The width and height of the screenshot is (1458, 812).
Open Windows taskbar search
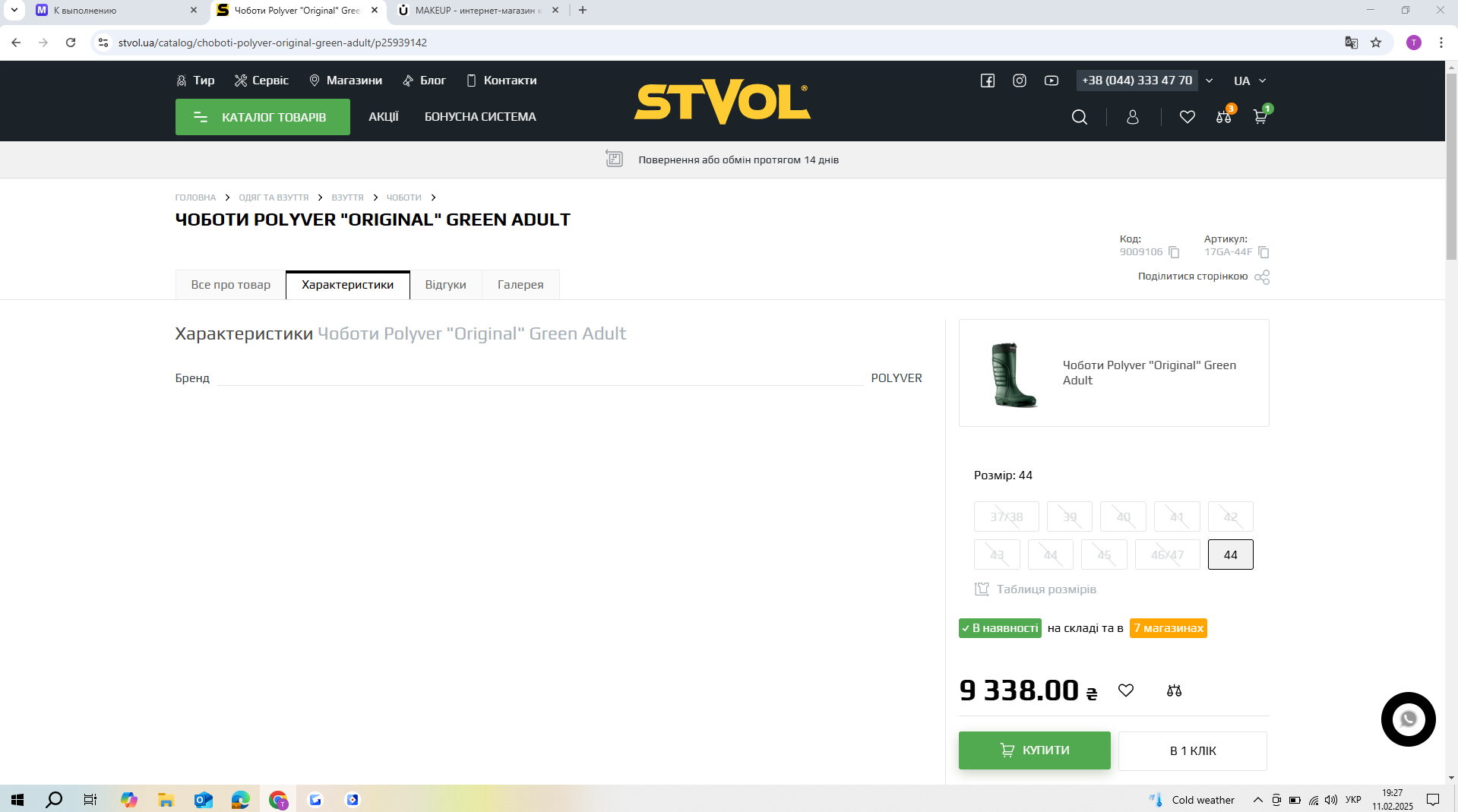pyautogui.click(x=54, y=800)
